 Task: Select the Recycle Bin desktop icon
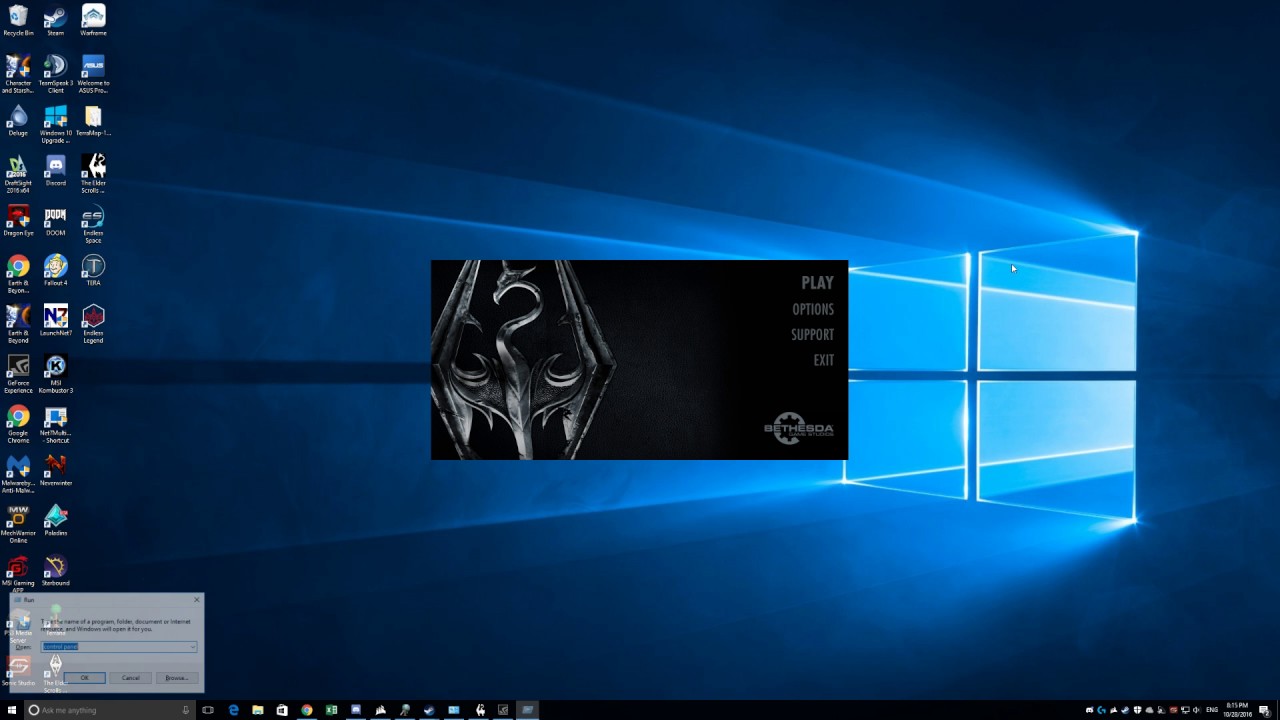coord(18,20)
